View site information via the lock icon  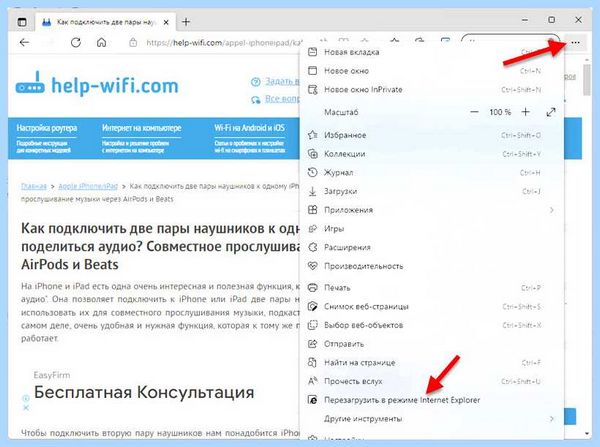pyautogui.click(x=133, y=42)
